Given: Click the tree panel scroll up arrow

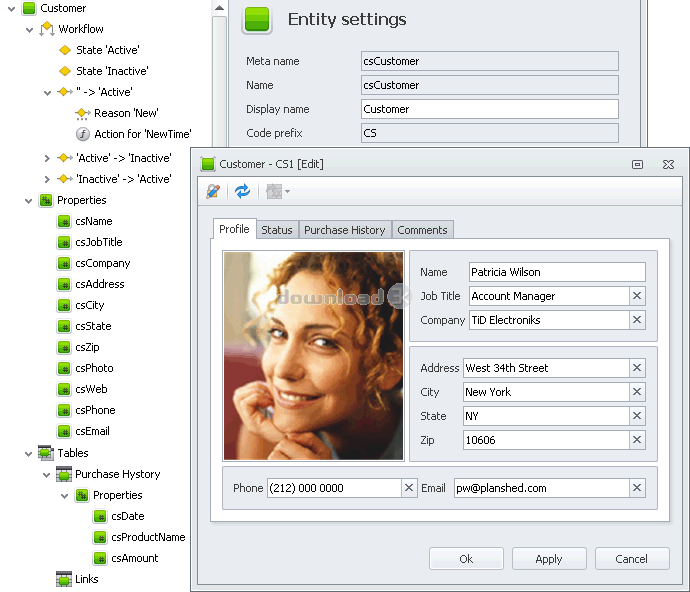Looking at the screenshot, I should point(219,8).
